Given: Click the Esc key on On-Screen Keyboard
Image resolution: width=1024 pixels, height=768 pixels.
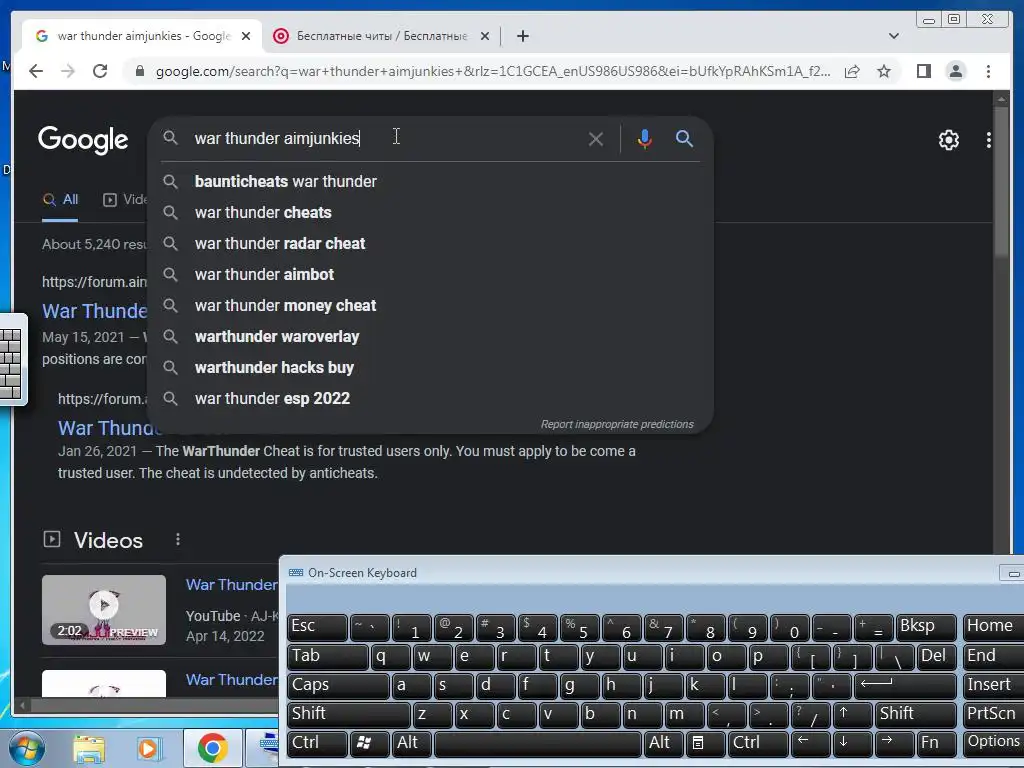Looking at the screenshot, I should (x=317, y=627).
